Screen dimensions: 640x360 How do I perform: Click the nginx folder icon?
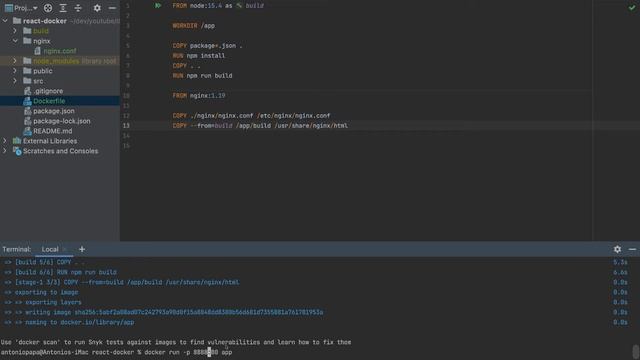click(27, 41)
